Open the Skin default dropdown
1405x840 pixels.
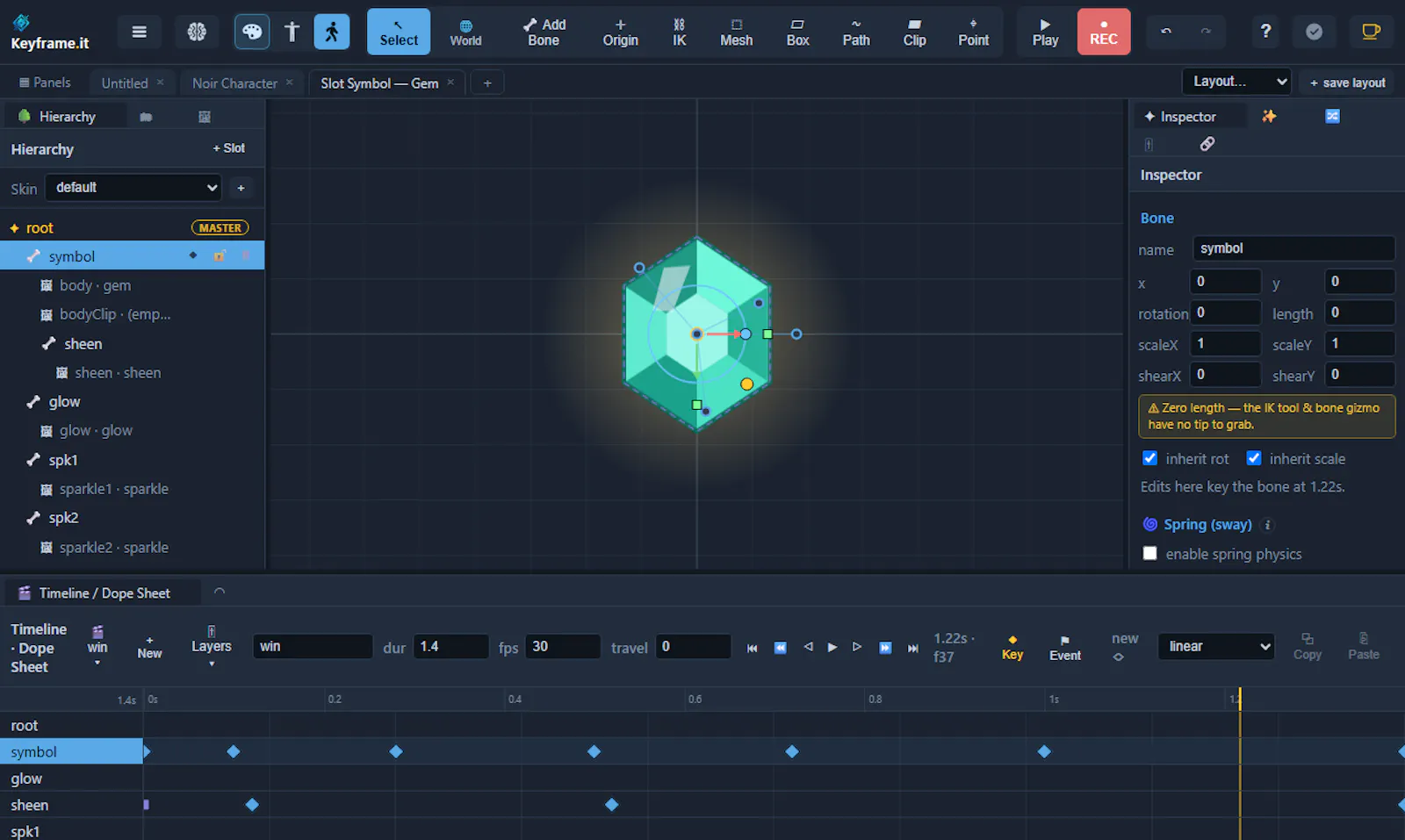(133, 187)
